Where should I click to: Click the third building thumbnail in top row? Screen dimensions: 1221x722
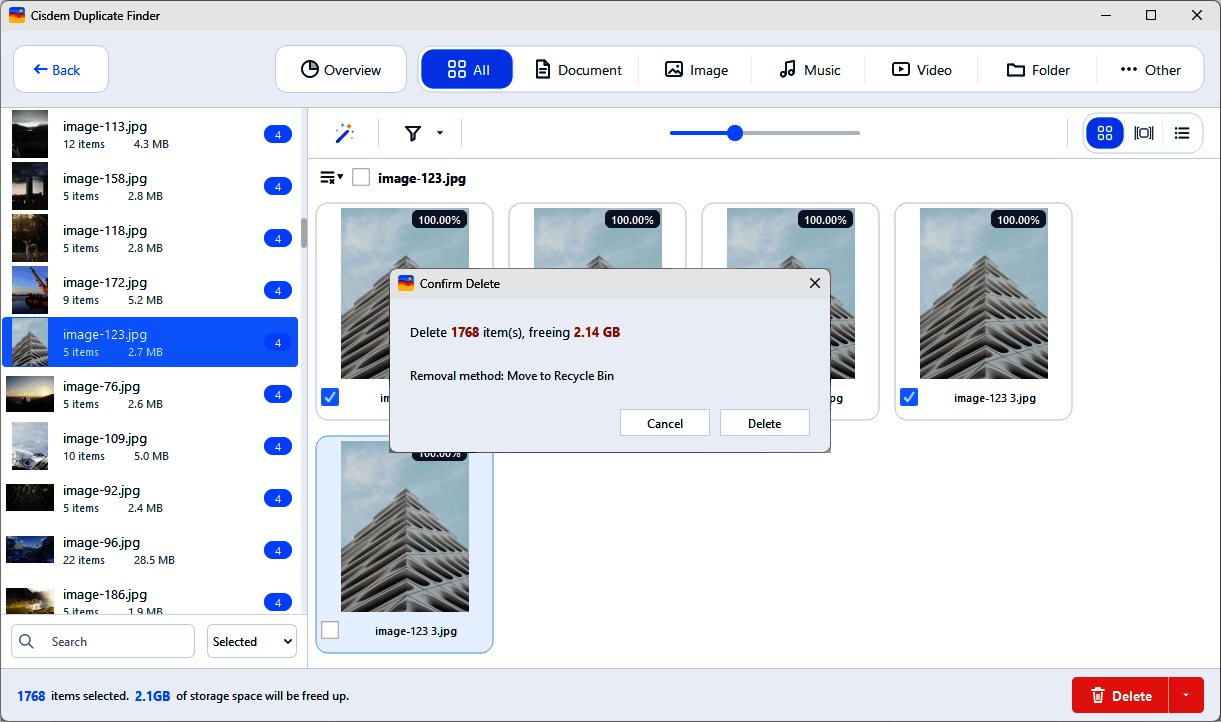click(x=790, y=240)
